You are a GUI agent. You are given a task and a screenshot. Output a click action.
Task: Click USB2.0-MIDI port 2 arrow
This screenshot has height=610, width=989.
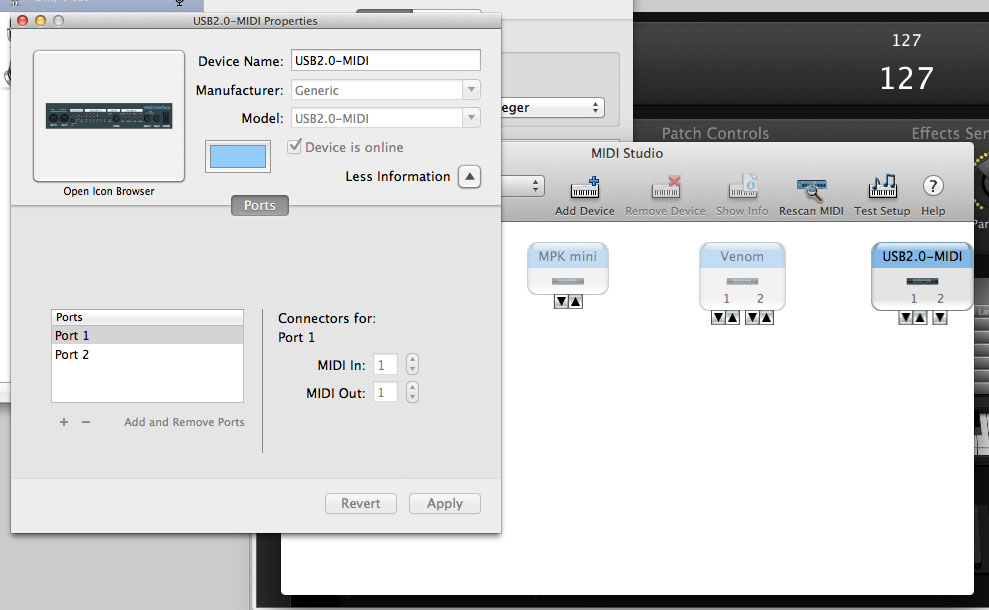tap(940, 317)
